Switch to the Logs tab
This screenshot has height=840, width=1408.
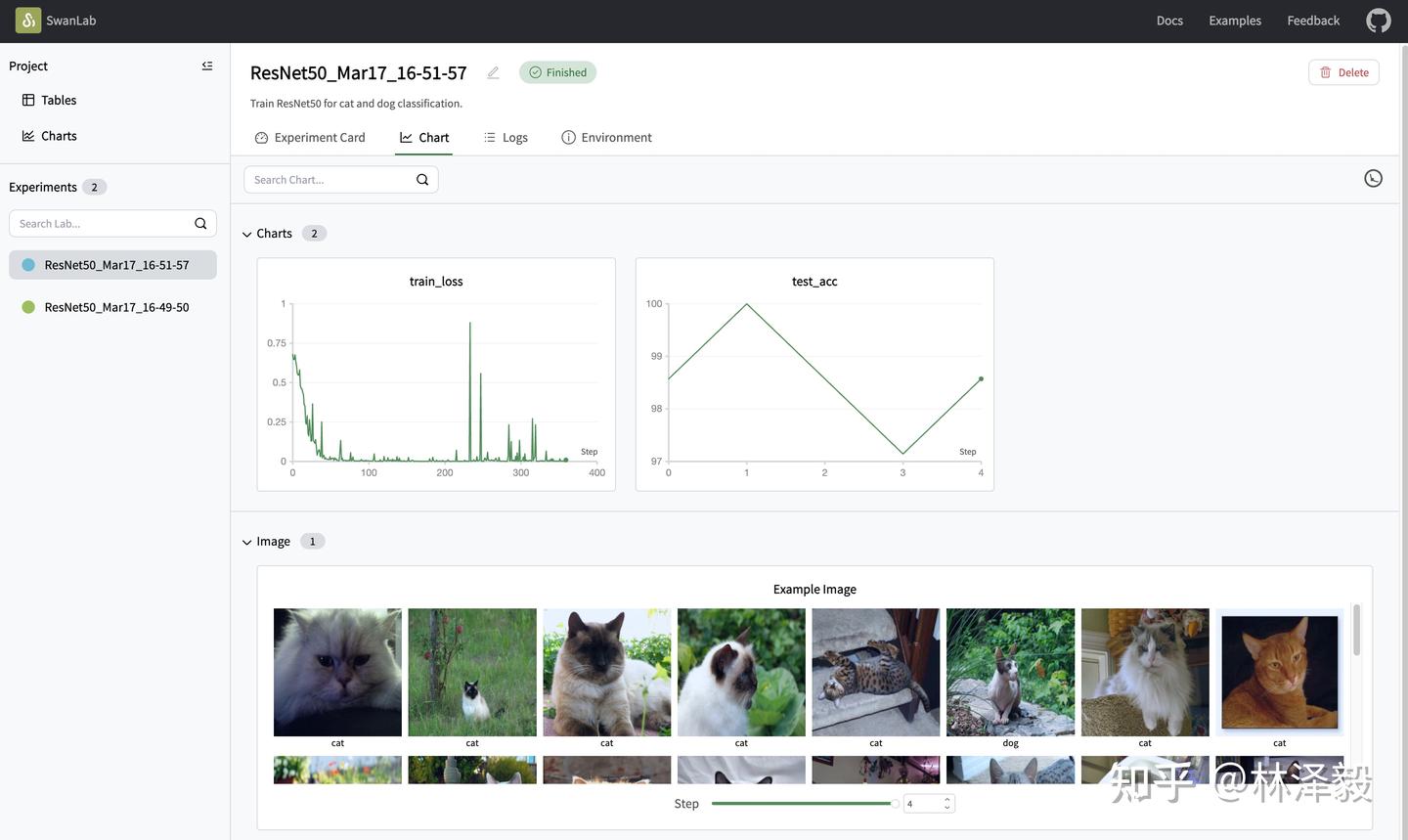click(x=506, y=138)
